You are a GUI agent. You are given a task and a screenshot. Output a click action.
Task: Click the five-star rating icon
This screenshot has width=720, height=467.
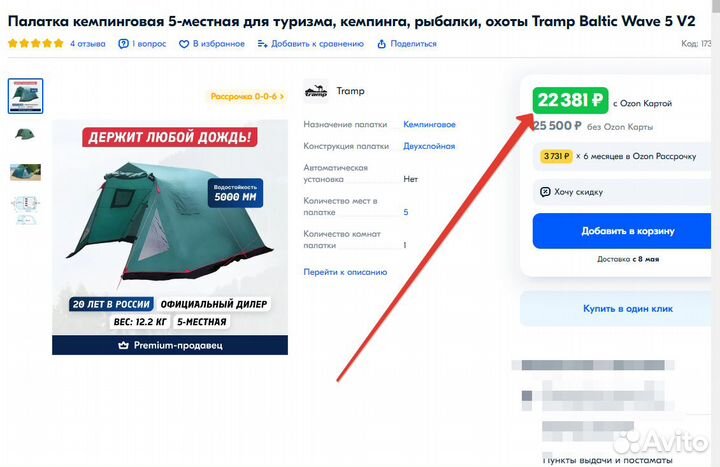coord(35,44)
